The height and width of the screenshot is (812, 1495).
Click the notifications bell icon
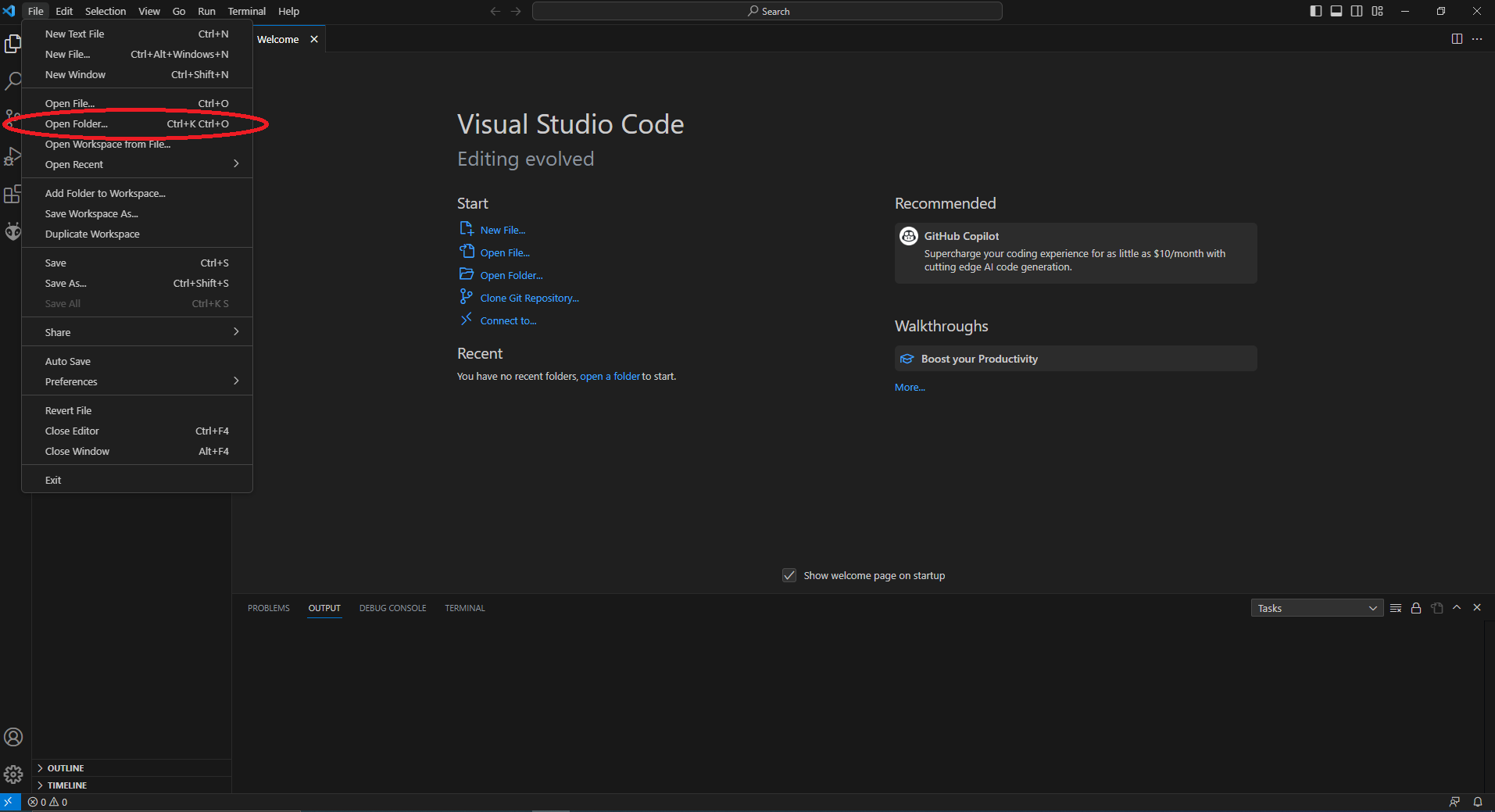(1478, 802)
